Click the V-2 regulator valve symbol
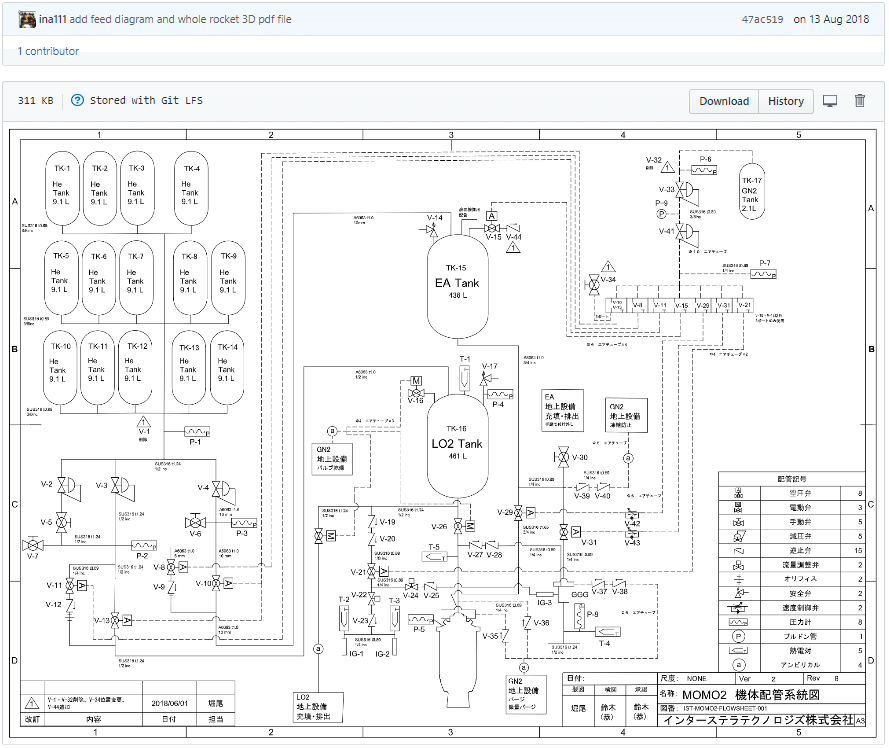Viewport: 889px width, 748px height. (x=67, y=487)
